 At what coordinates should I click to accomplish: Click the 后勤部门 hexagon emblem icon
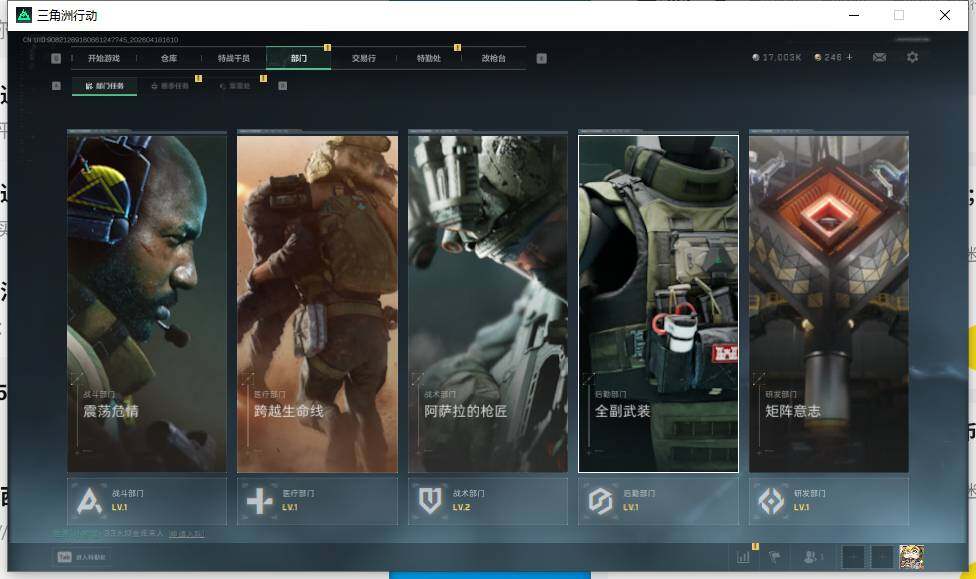[601, 501]
